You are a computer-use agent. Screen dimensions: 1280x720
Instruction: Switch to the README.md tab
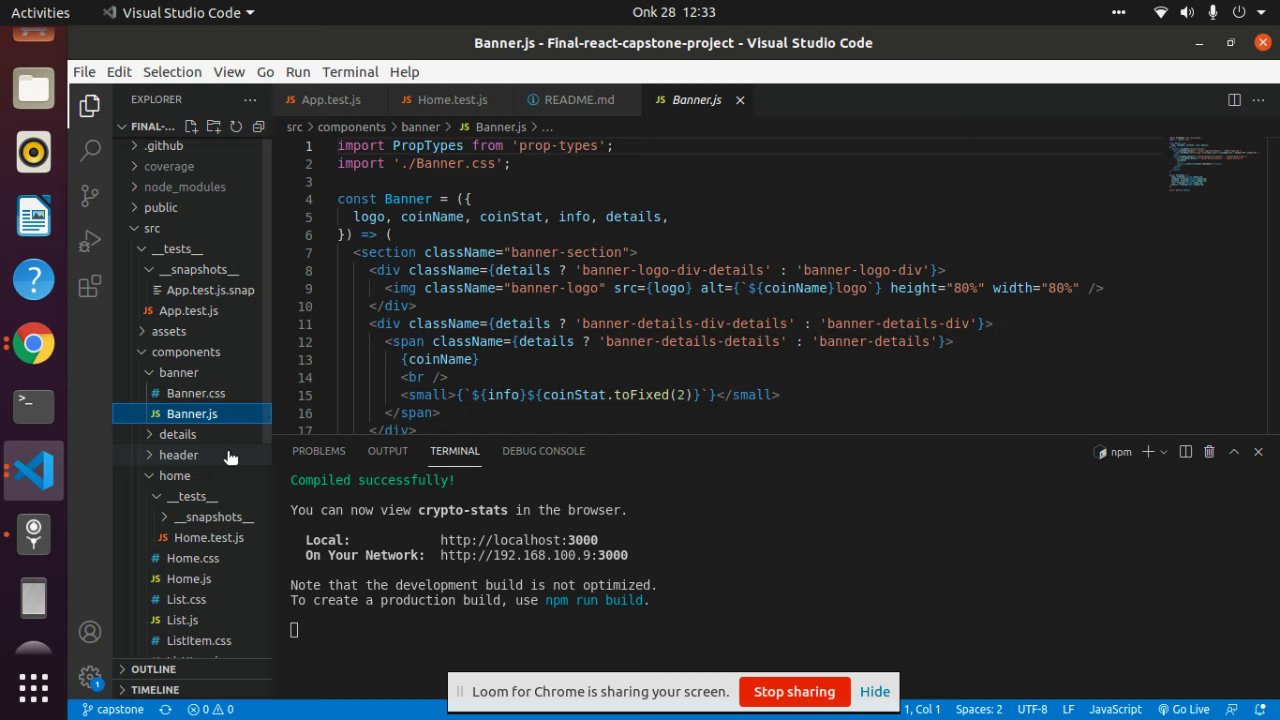[579, 100]
